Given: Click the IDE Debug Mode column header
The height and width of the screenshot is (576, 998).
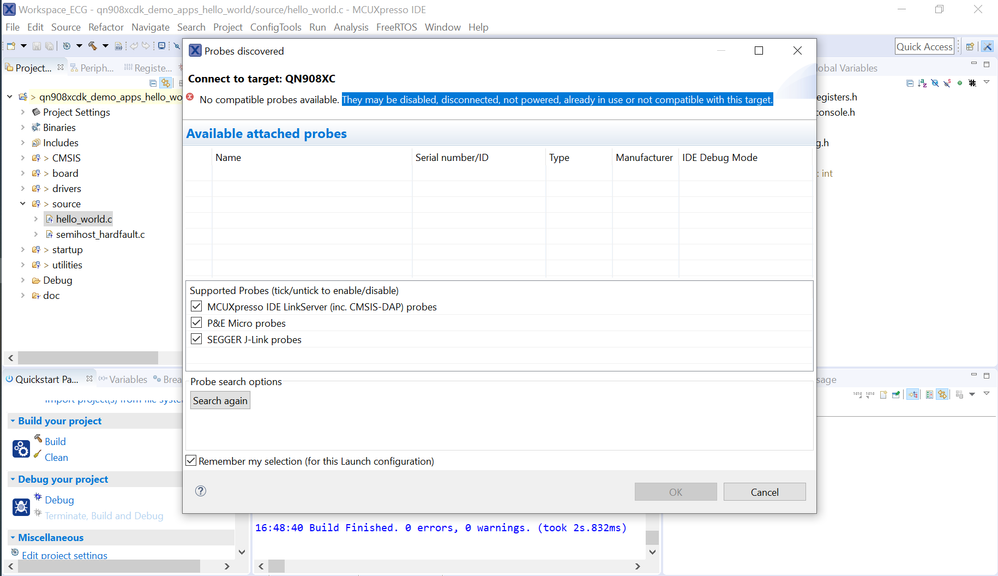Looking at the screenshot, I should [x=720, y=157].
